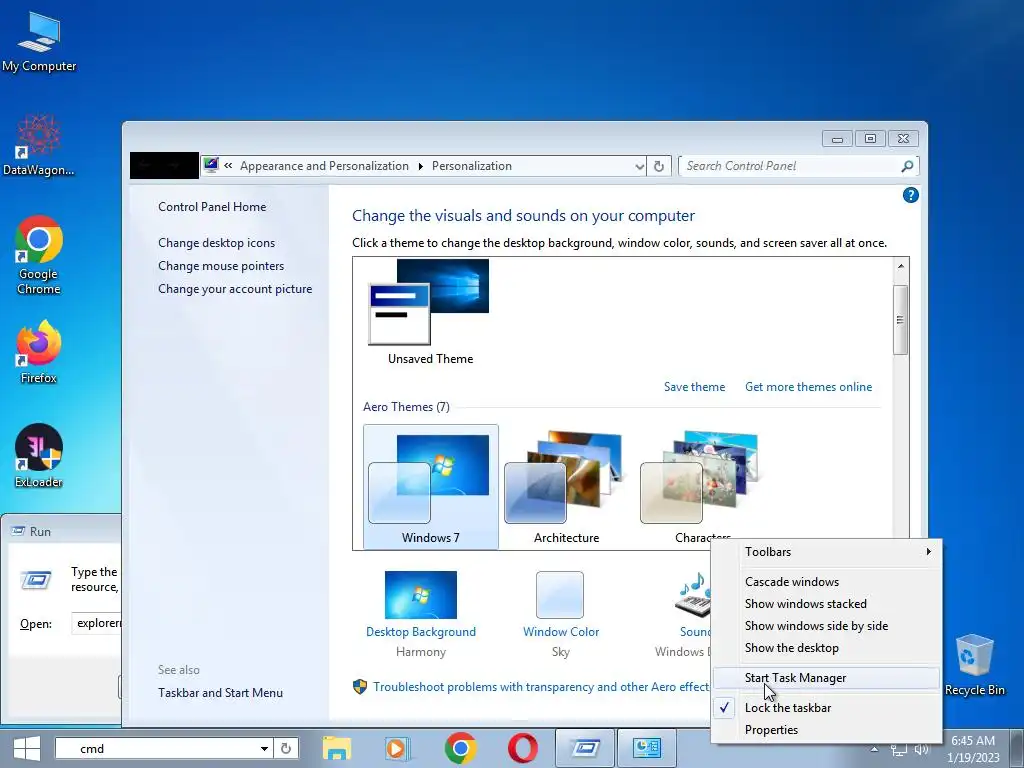Open Control Panel Home

coord(212,207)
